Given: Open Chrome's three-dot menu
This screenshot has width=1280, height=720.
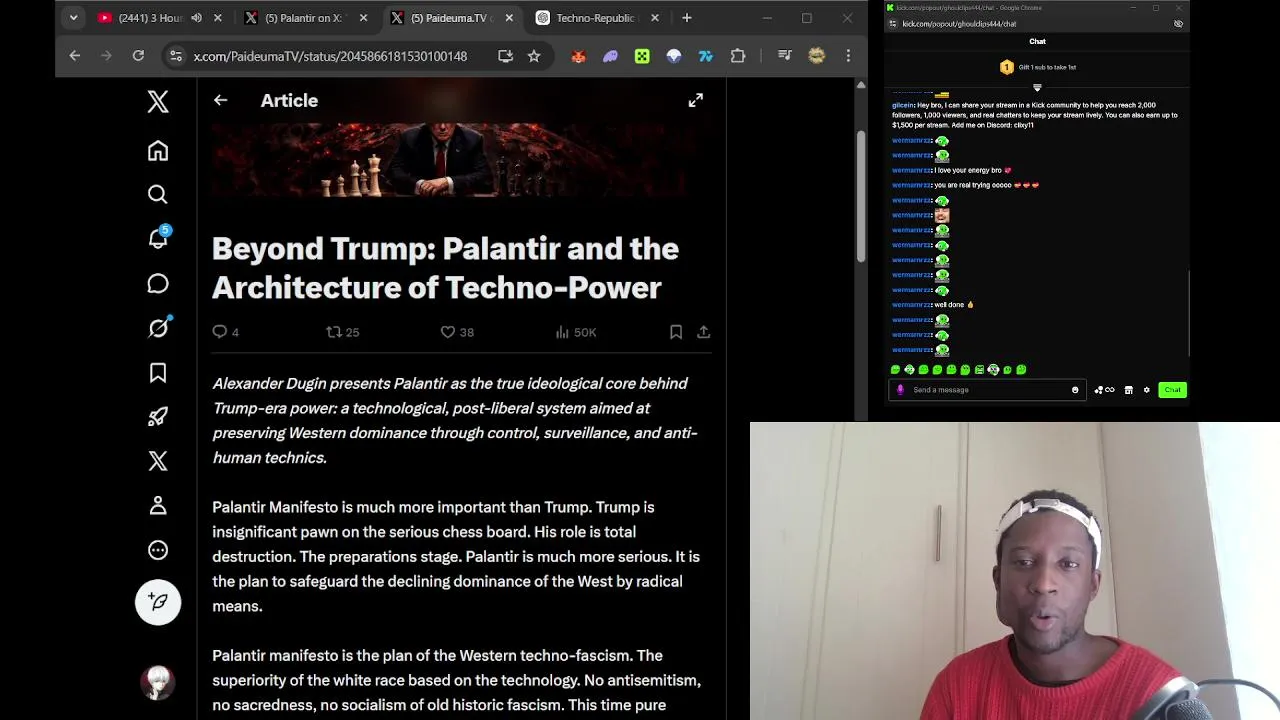Looking at the screenshot, I should coord(848,56).
